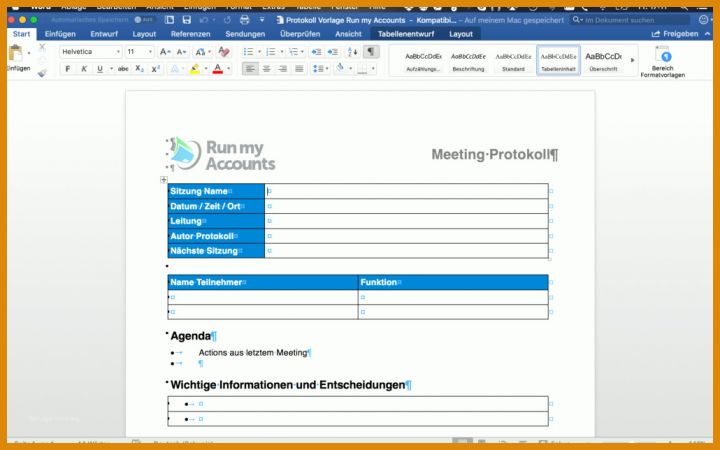Viewport: 720px width, 450px height.
Task: Click the Save floppy disk icon
Action: point(186,20)
